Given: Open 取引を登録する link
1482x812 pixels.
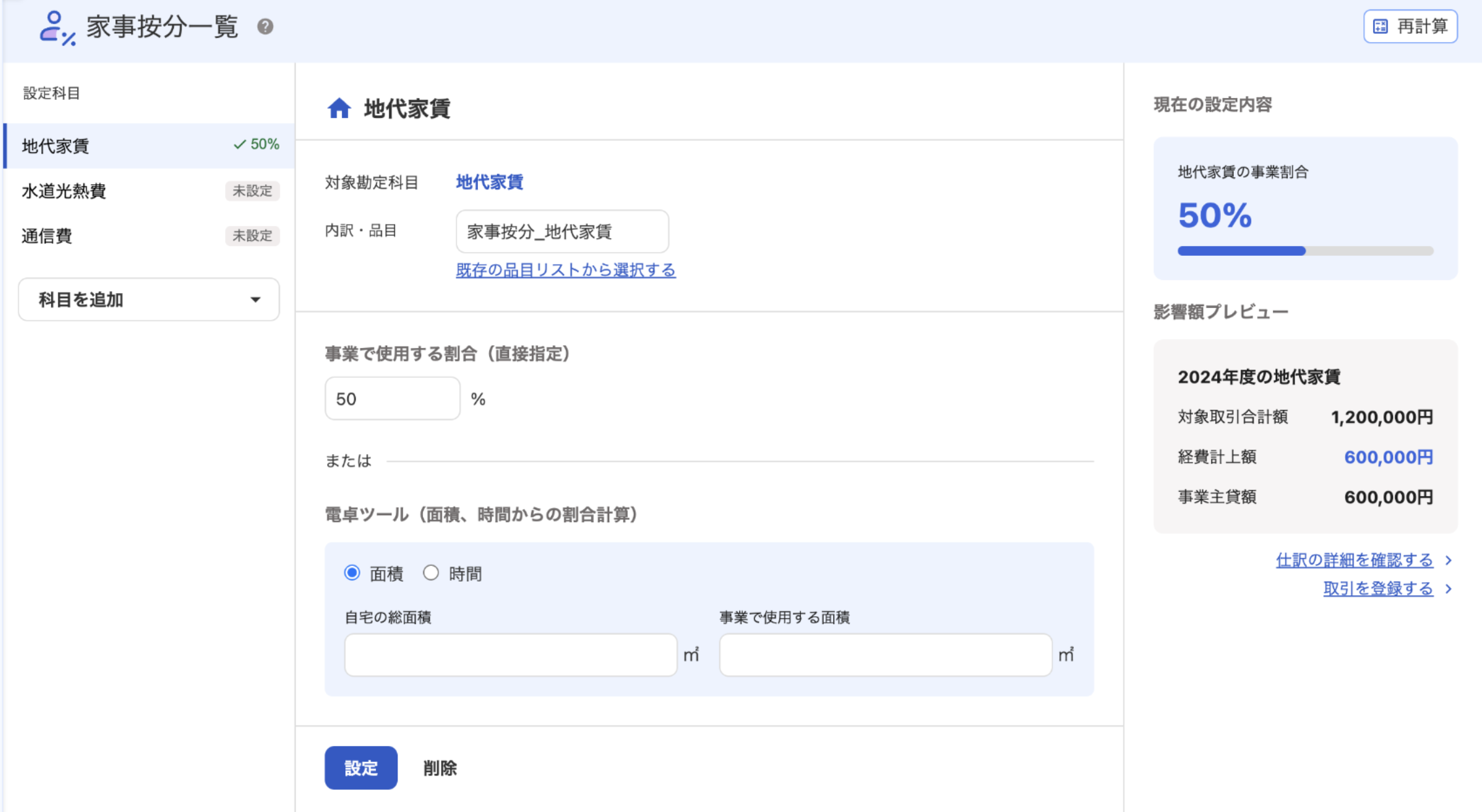Looking at the screenshot, I should click(x=1378, y=589).
